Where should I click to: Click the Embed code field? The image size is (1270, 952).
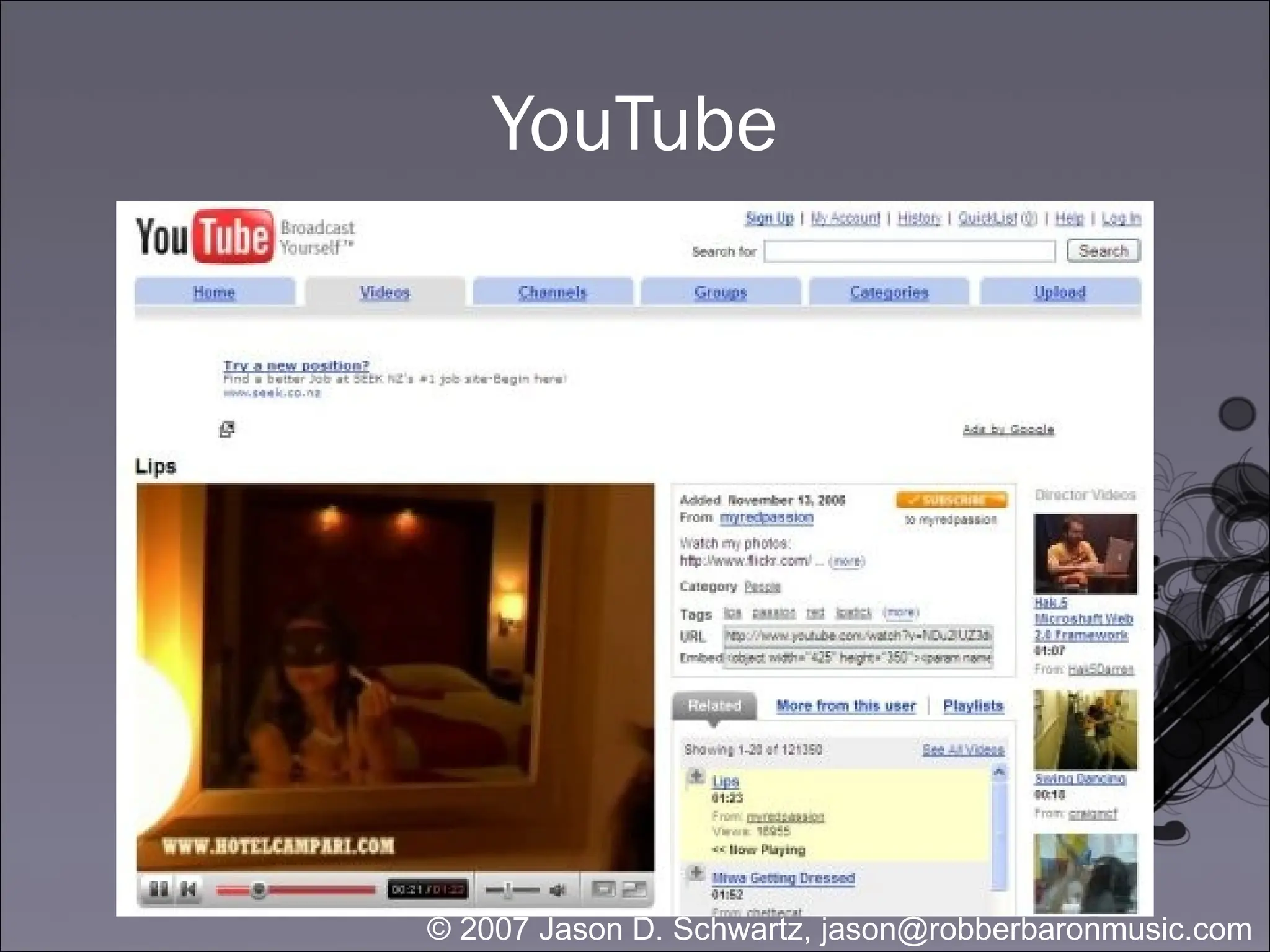pos(858,658)
